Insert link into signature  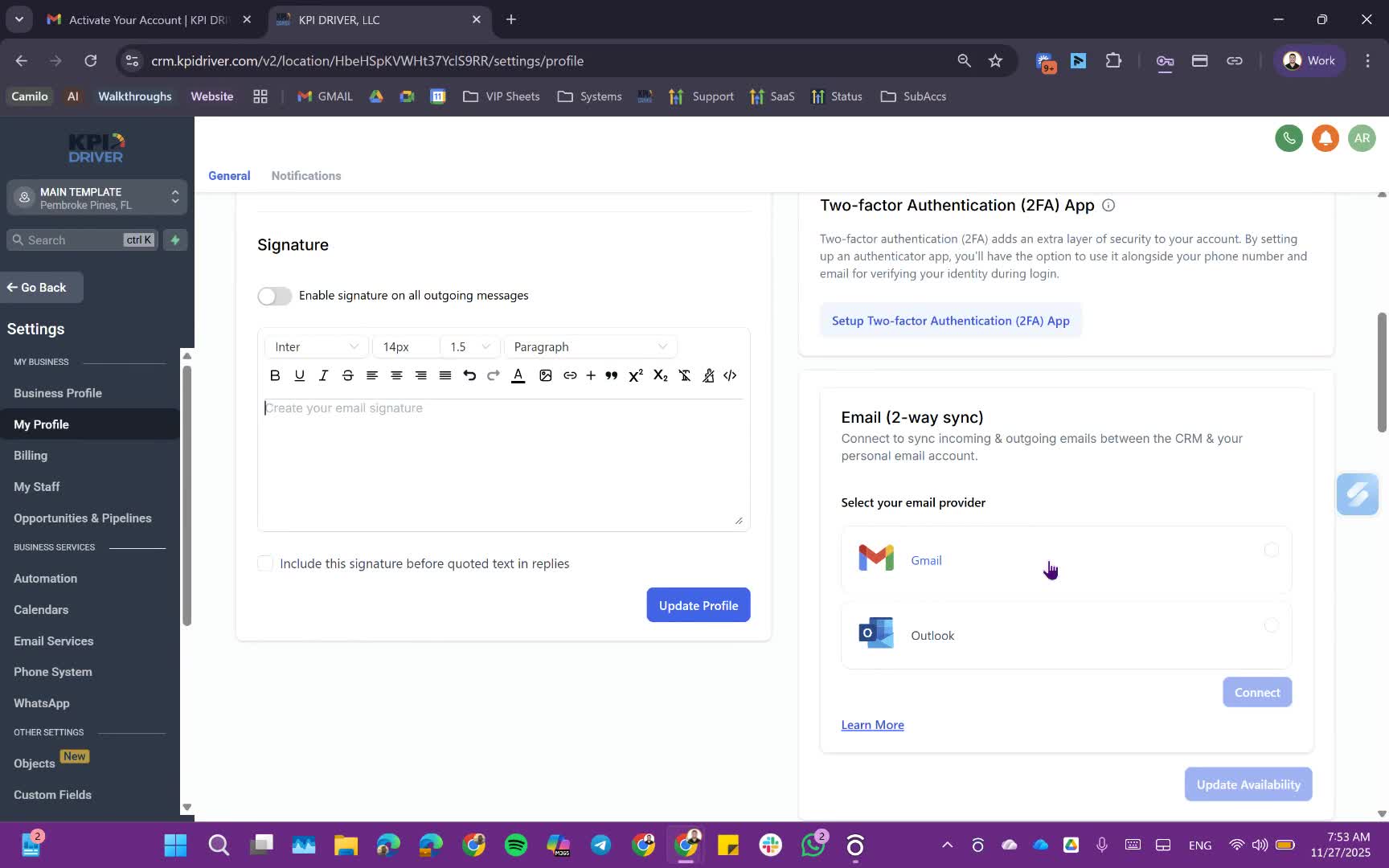570,375
